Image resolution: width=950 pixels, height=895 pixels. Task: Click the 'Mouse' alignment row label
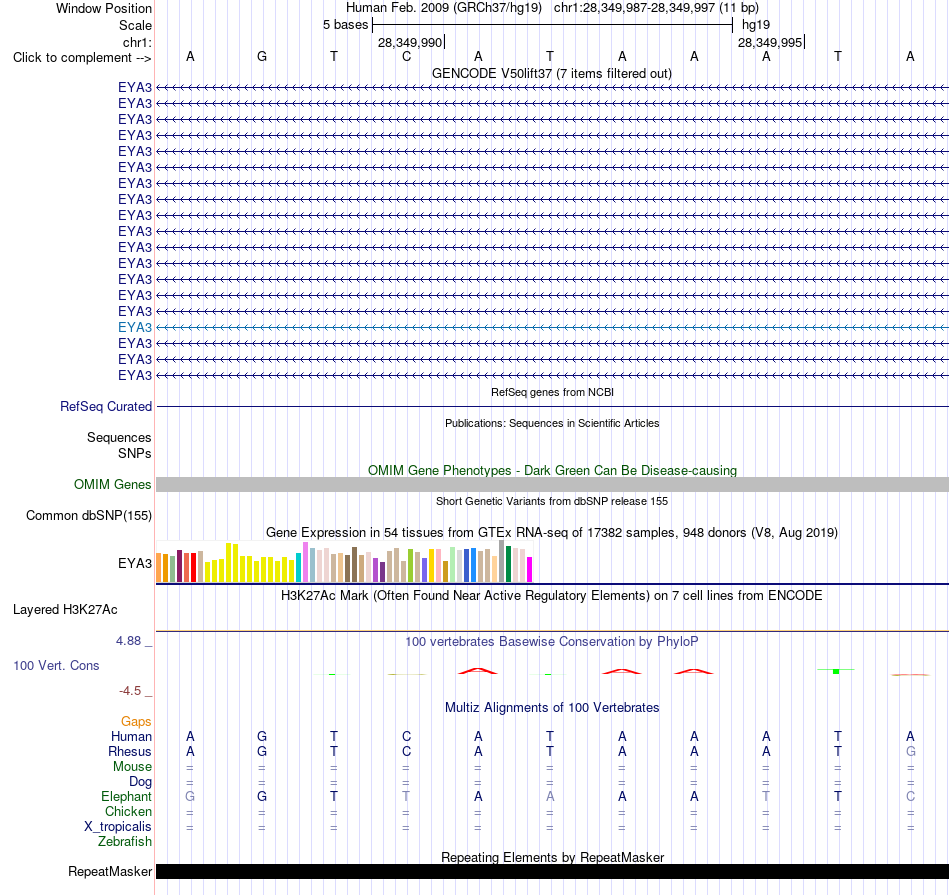pos(132,767)
